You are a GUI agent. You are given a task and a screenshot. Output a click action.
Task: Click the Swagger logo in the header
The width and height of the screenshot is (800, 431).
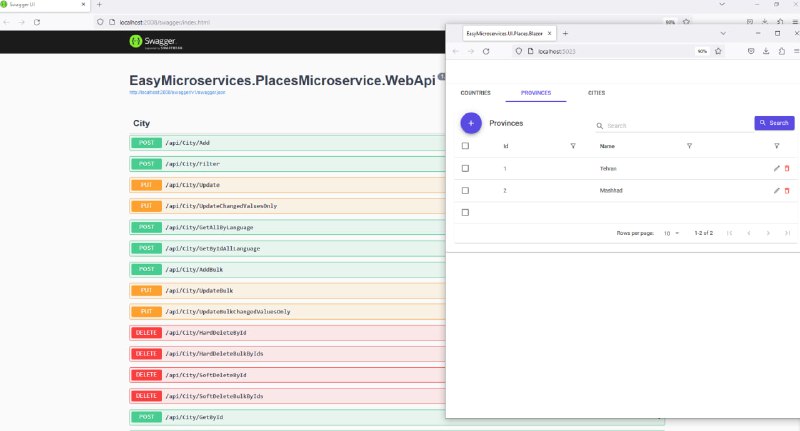coord(156,42)
